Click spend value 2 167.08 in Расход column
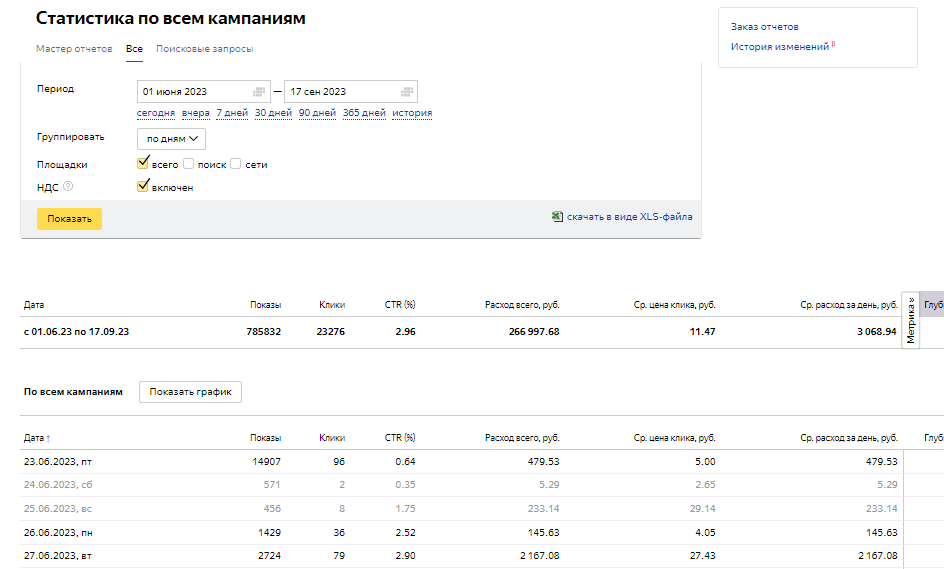The width and height of the screenshot is (944, 569). (539, 556)
